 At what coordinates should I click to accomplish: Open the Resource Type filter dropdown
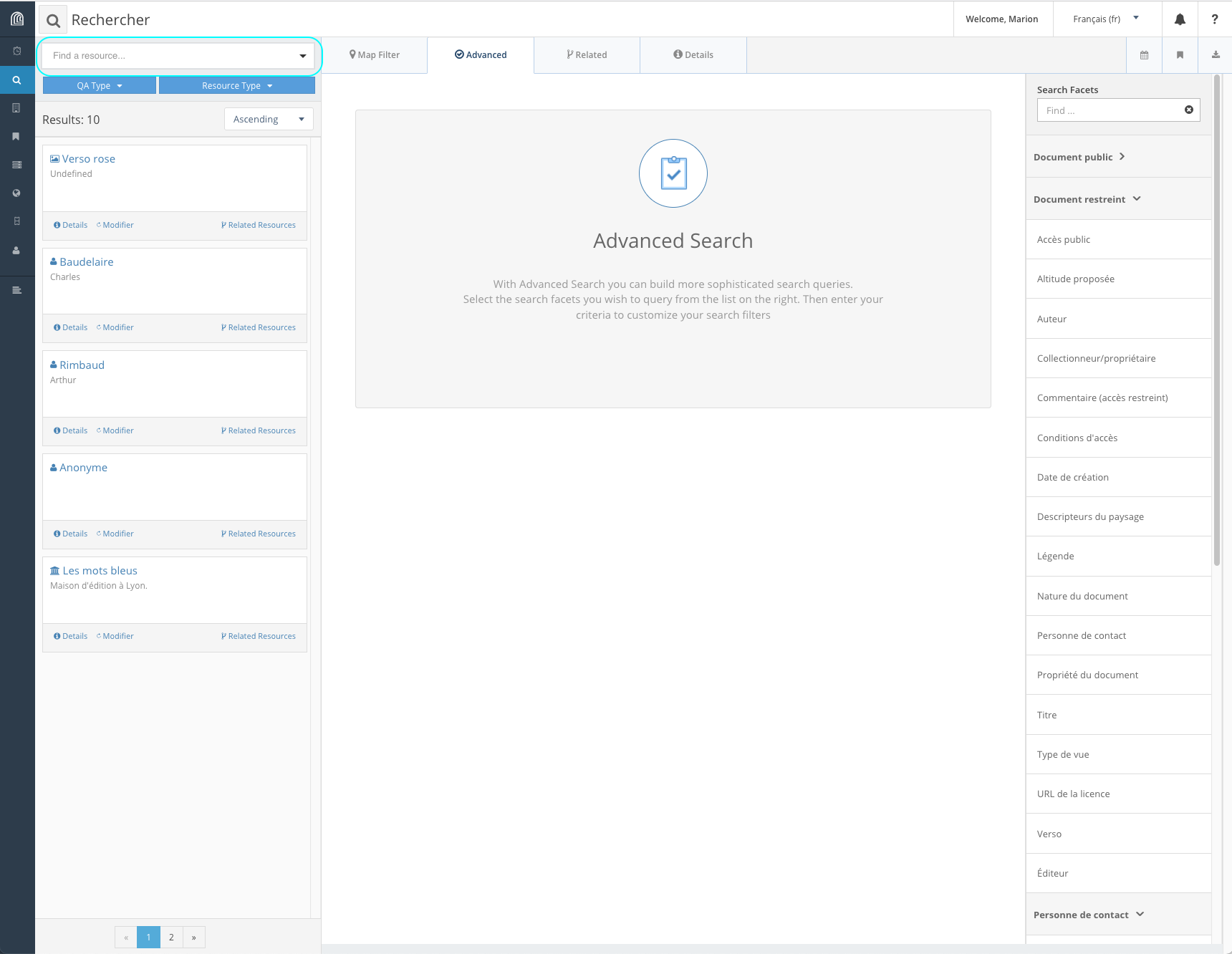pos(236,86)
